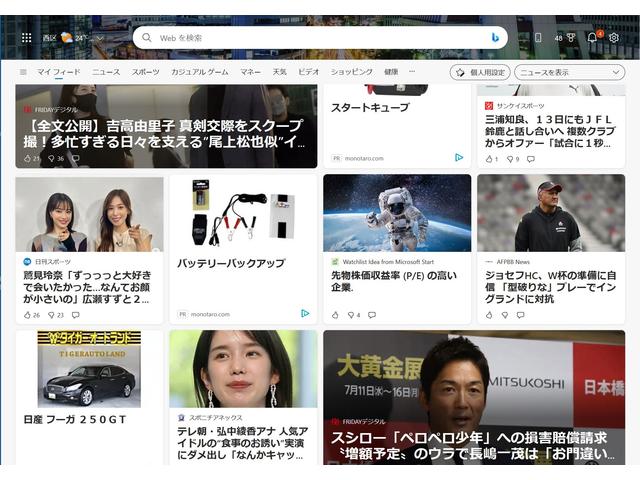Click the サンケイスポーツ source label
The image size is (640, 480).
tap(520, 106)
